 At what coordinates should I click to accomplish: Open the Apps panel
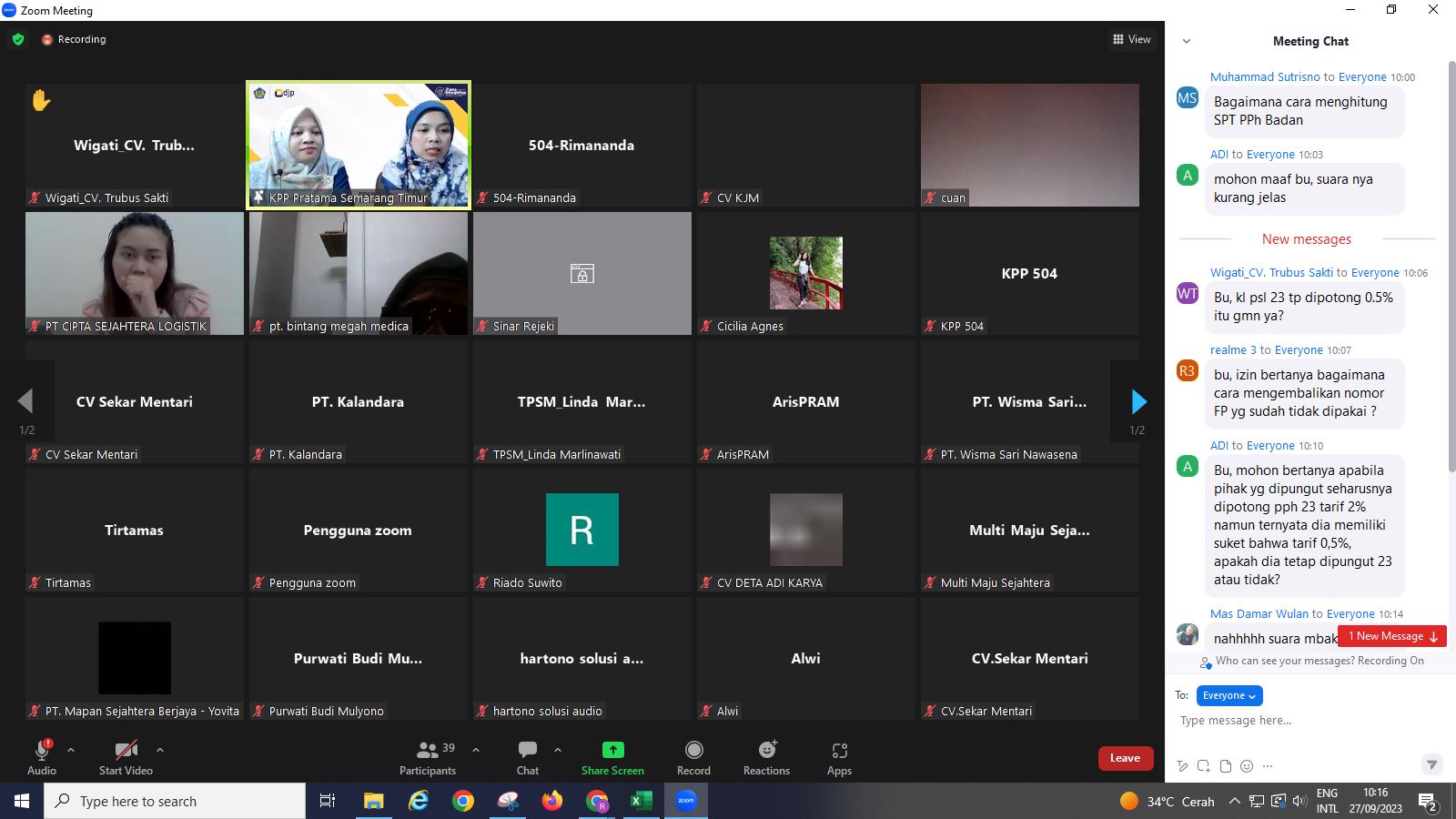pyautogui.click(x=839, y=757)
